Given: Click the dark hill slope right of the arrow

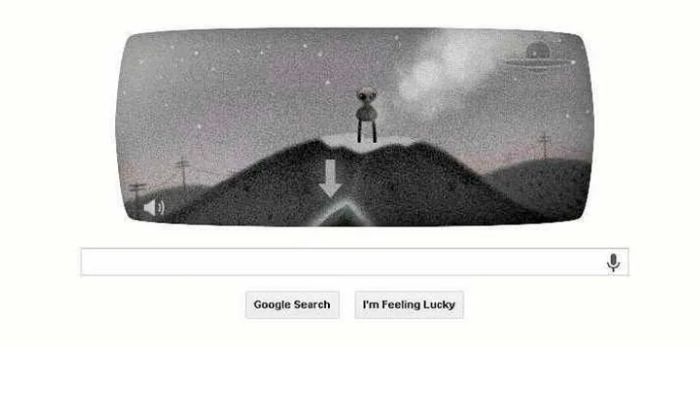Looking at the screenshot, I should coord(429,188).
